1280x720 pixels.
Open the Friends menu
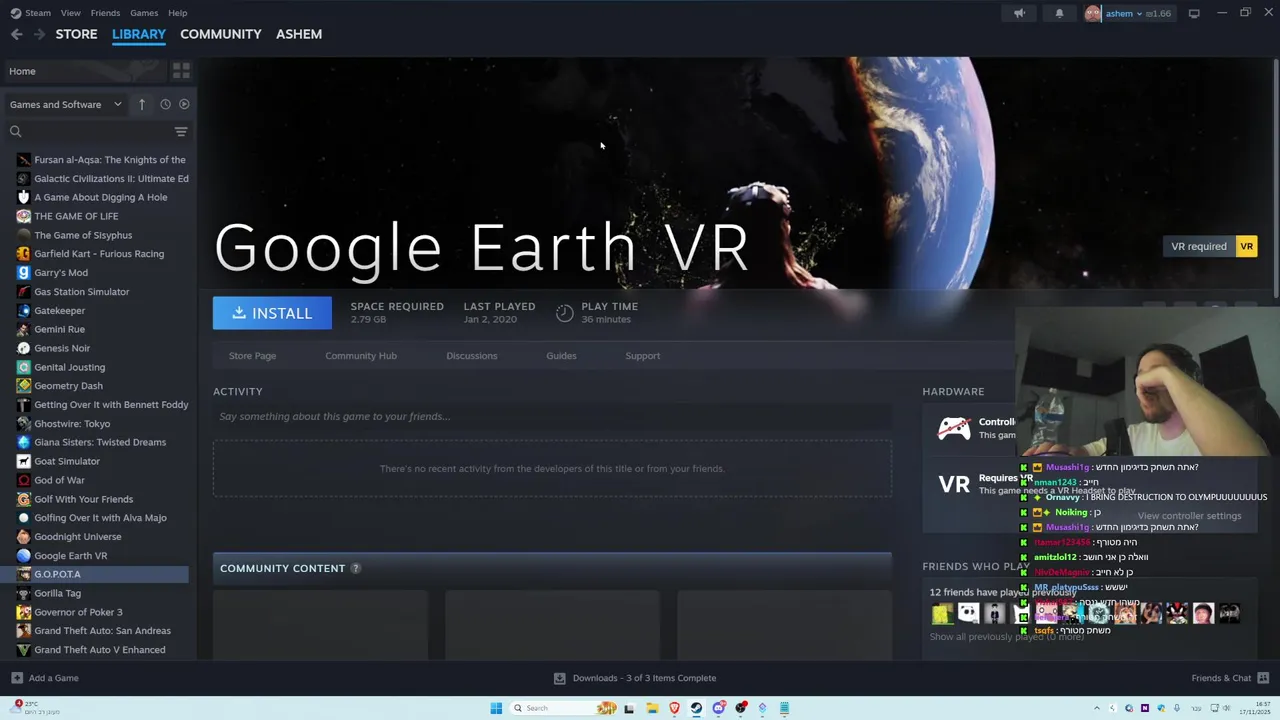pyautogui.click(x=105, y=13)
